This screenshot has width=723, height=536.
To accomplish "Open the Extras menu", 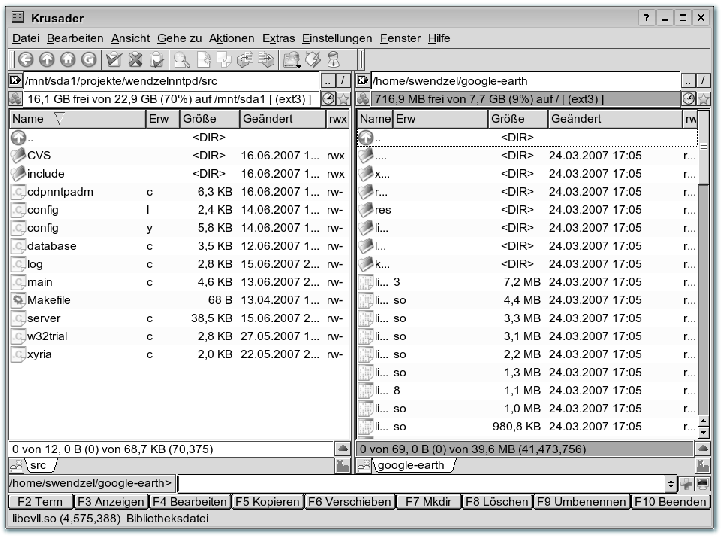I will (x=278, y=38).
